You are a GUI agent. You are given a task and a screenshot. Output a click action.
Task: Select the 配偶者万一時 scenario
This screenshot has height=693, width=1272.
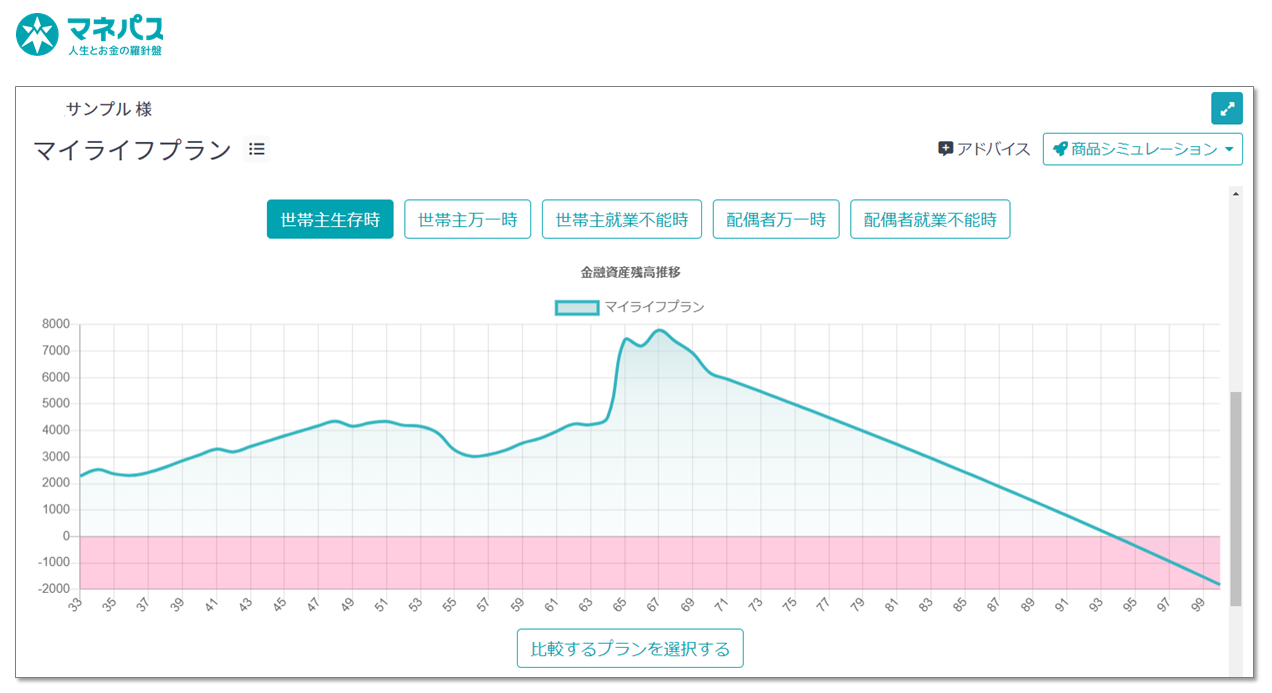pos(776,220)
